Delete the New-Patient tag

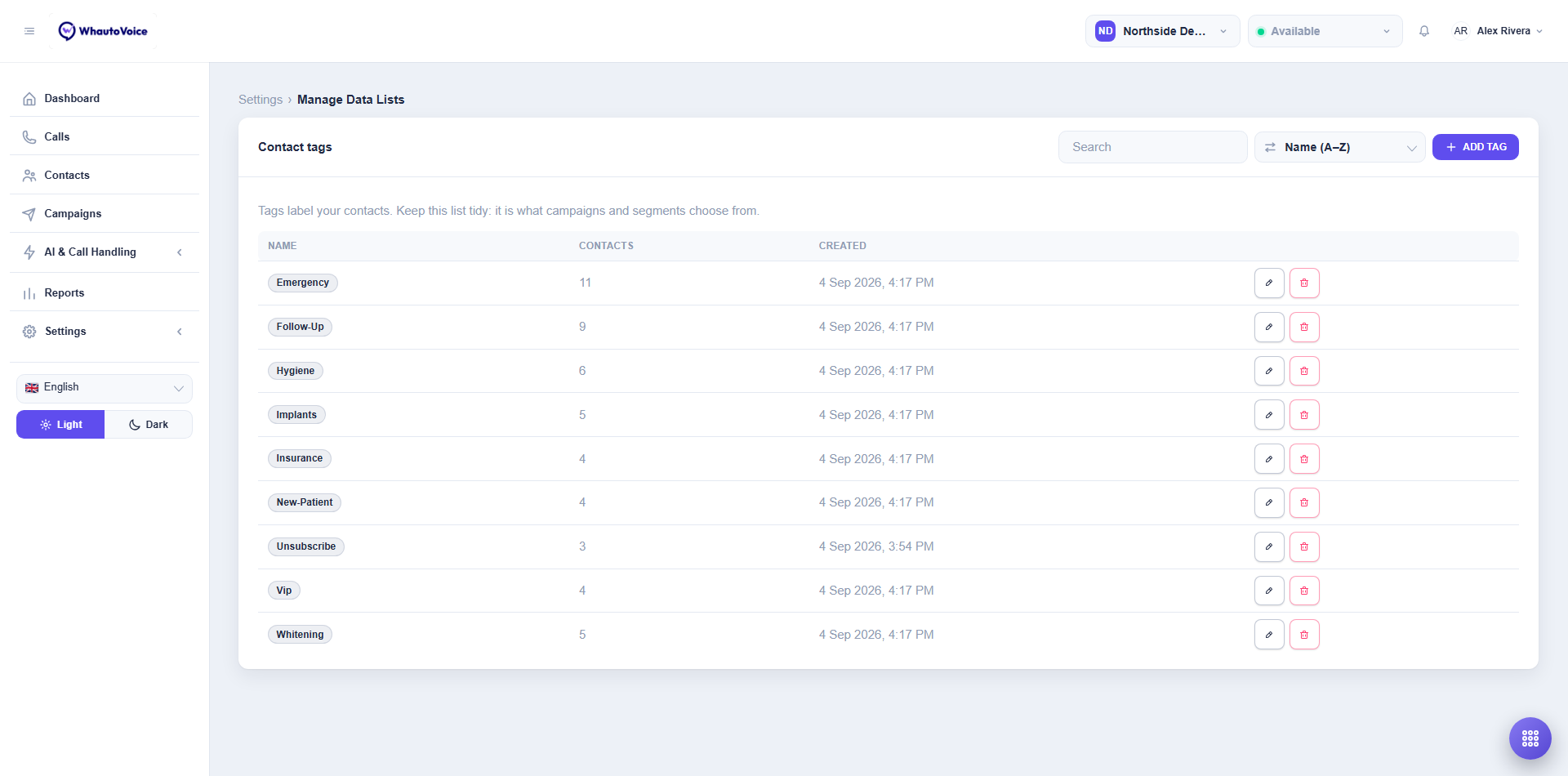pyautogui.click(x=1304, y=502)
